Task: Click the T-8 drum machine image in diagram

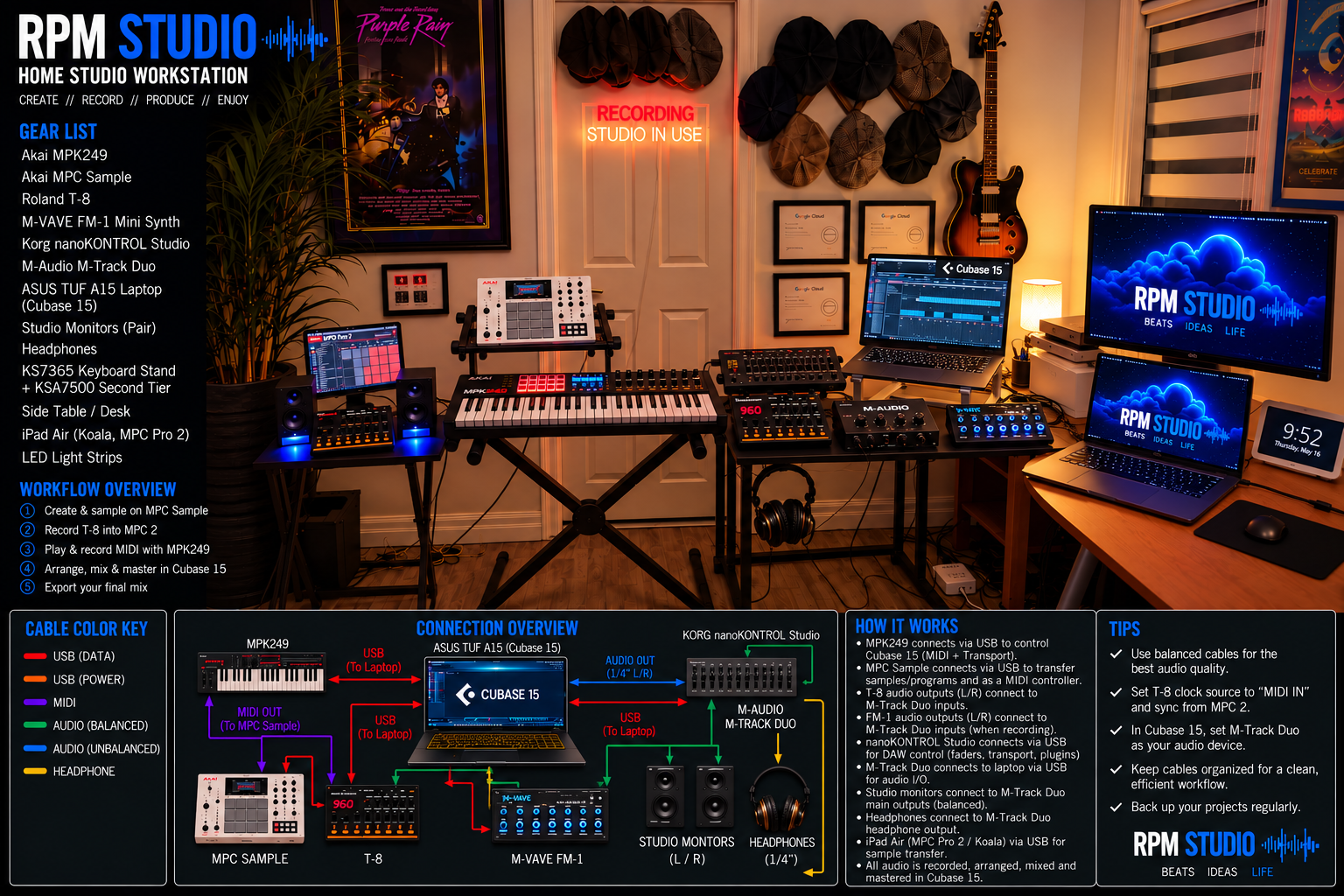Action: 372,813
